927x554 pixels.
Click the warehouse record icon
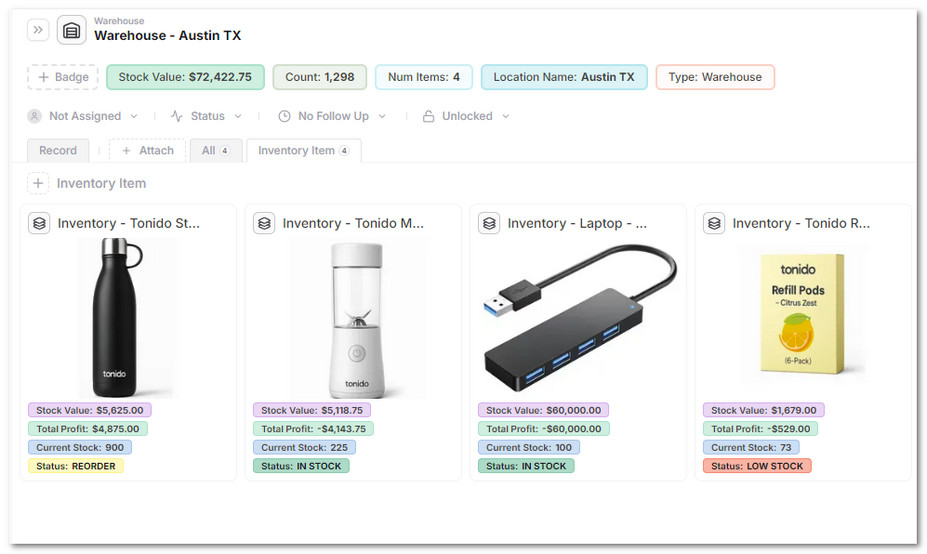[72, 30]
